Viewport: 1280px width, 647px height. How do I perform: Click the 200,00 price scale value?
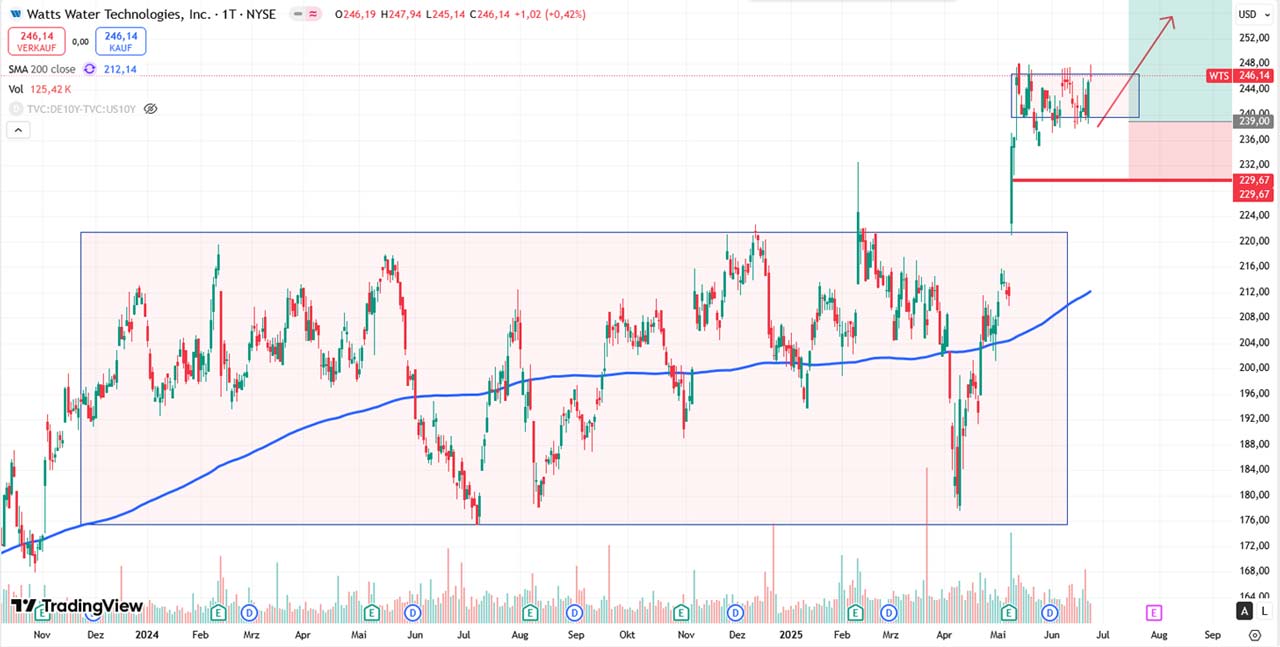(1253, 368)
